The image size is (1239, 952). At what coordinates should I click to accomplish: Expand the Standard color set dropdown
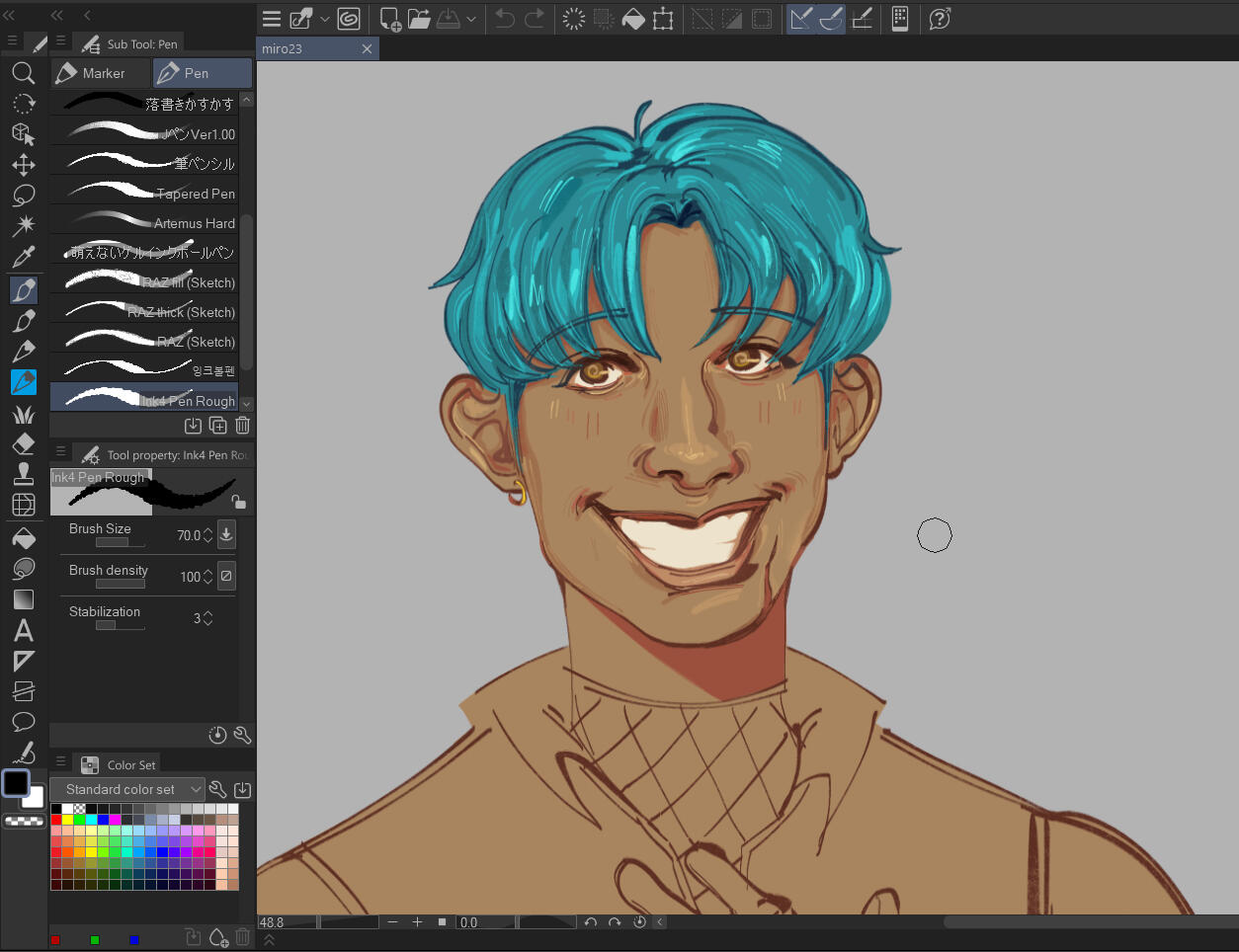[128, 789]
